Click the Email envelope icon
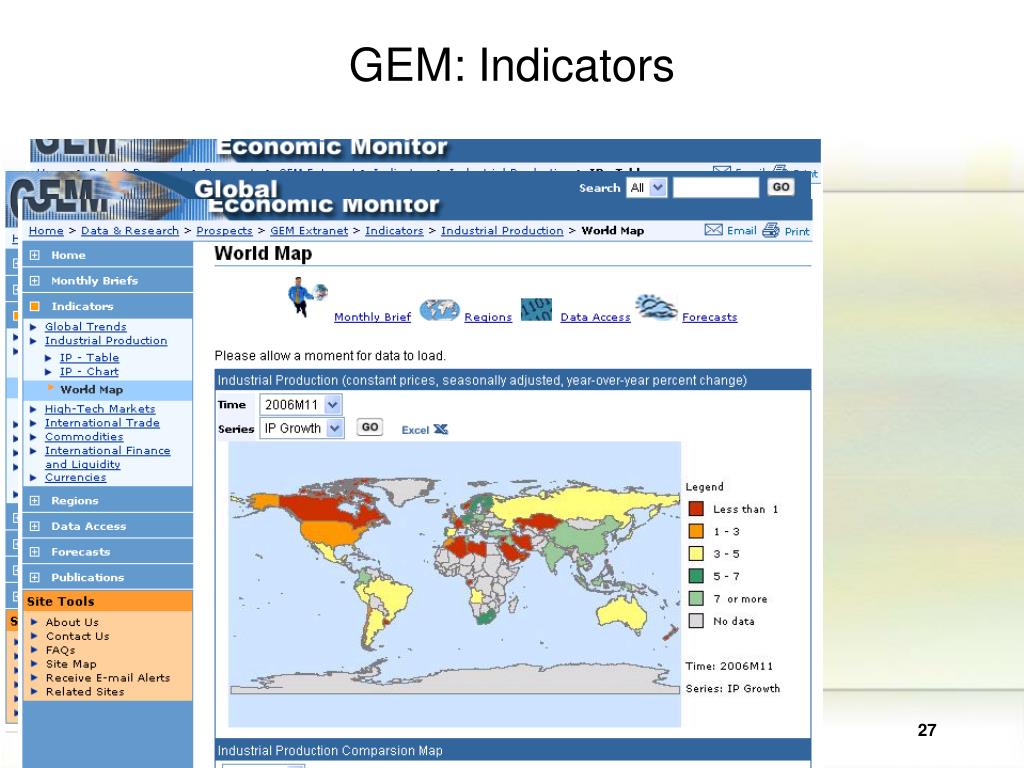1024x768 pixels. (x=713, y=230)
